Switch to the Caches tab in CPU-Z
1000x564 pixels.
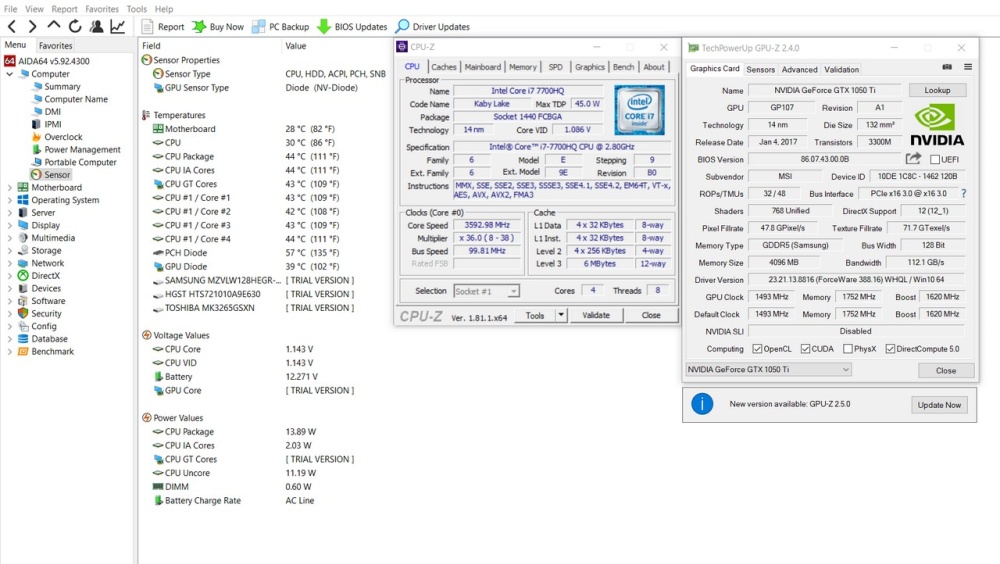(443, 66)
